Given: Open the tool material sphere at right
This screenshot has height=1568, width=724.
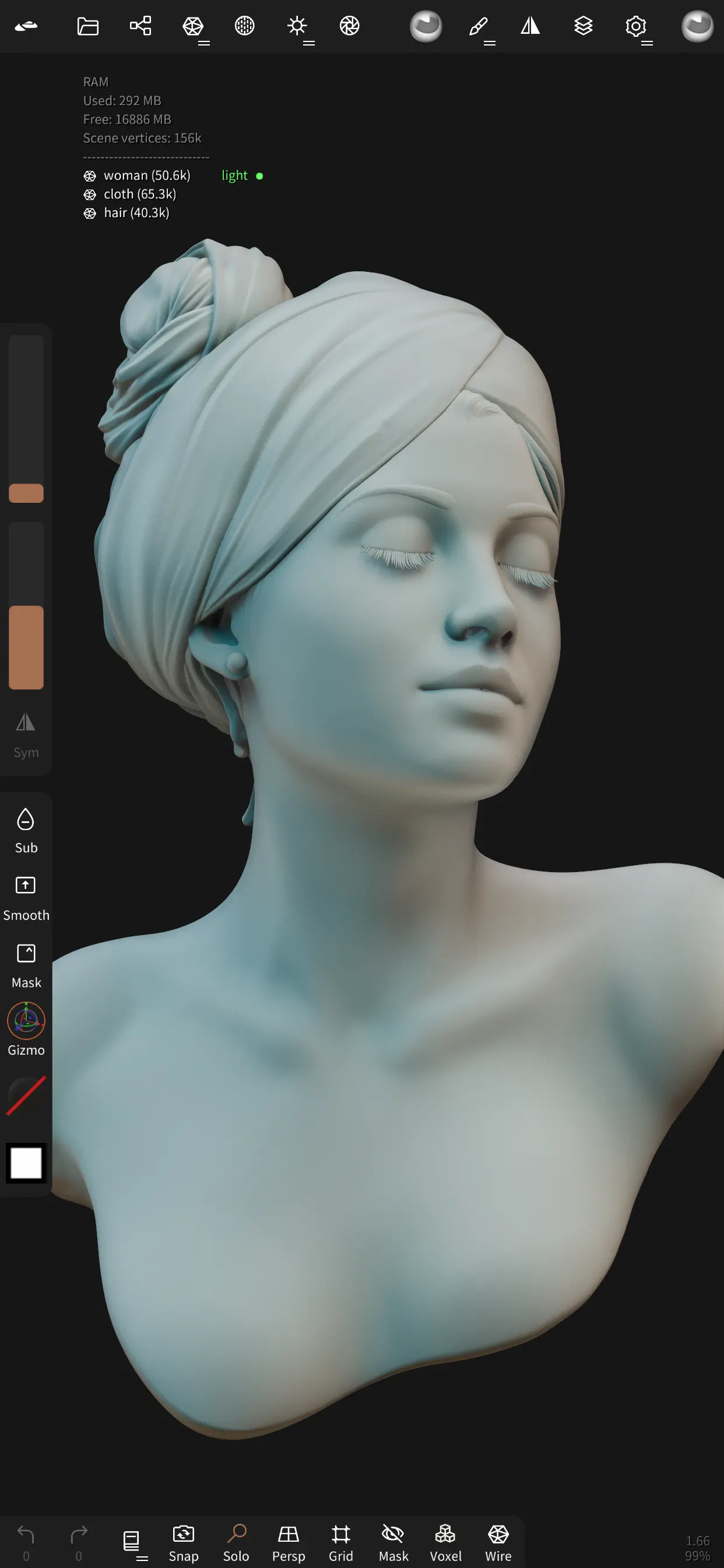Looking at the screenshot, I should 697,26.
